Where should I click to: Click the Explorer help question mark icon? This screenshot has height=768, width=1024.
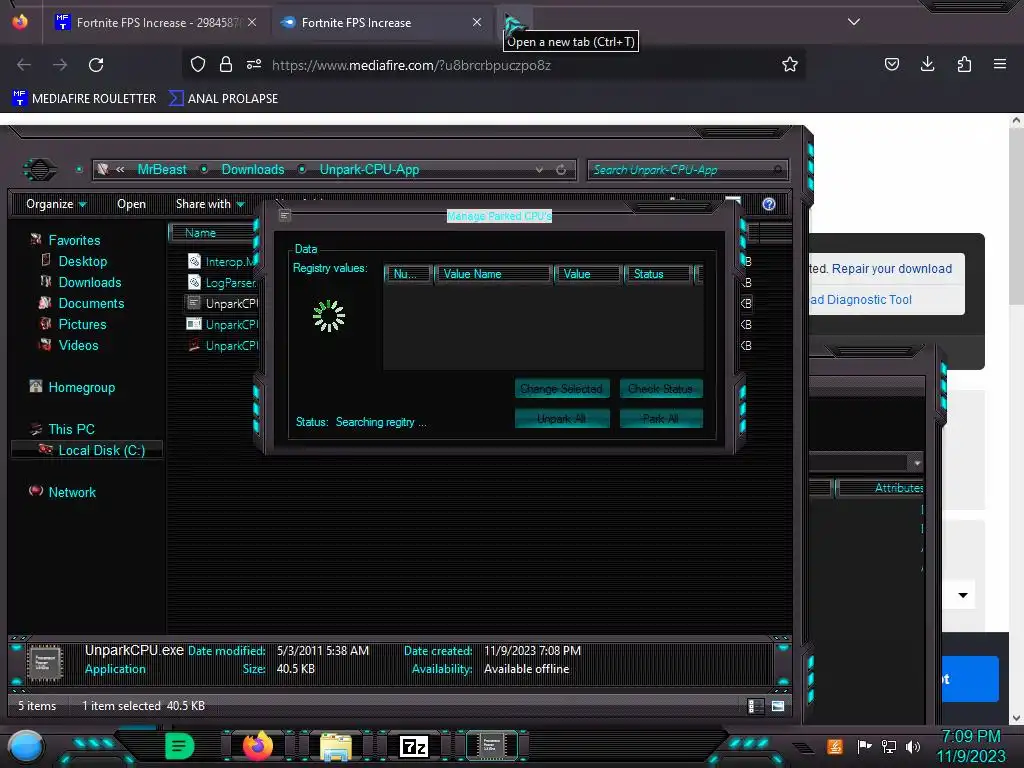pyautogui.click(x=769, y=204)
